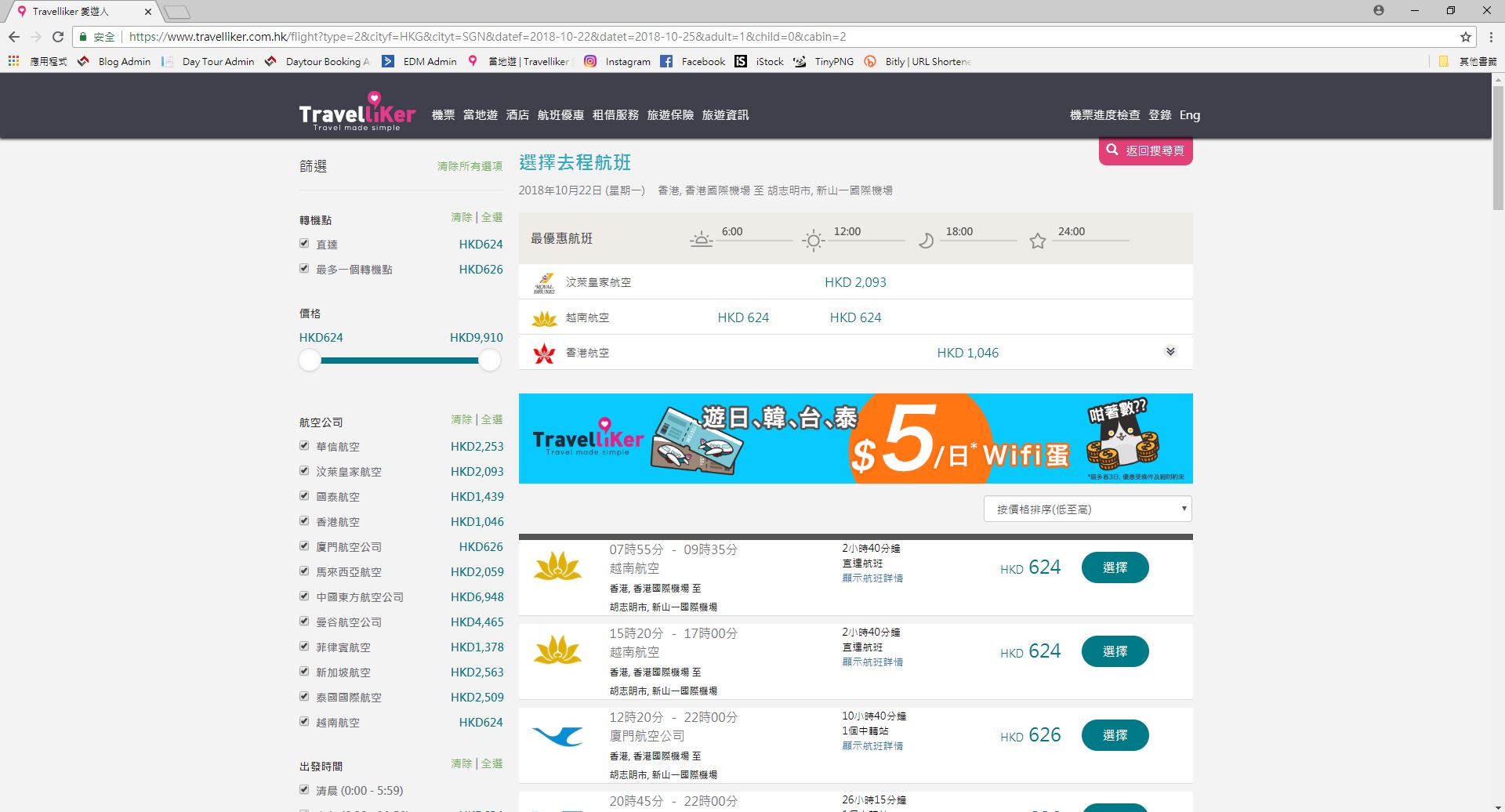The width and height of the screenshot is (1505, 812).
Task: Select the 12時20分 Xiamen Airlines flight
Action: (1115, 735)
